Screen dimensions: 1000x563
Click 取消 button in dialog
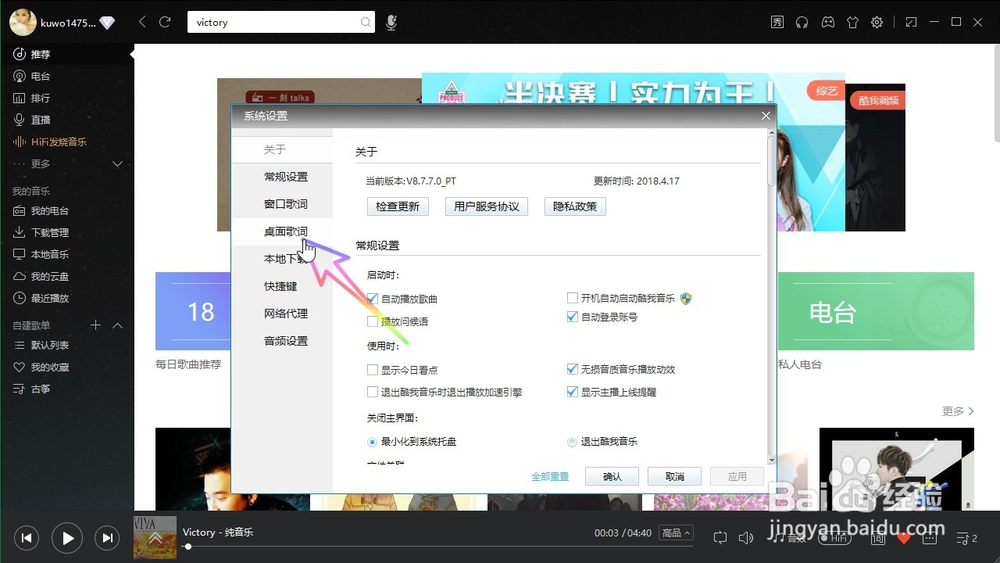[674, 476]
